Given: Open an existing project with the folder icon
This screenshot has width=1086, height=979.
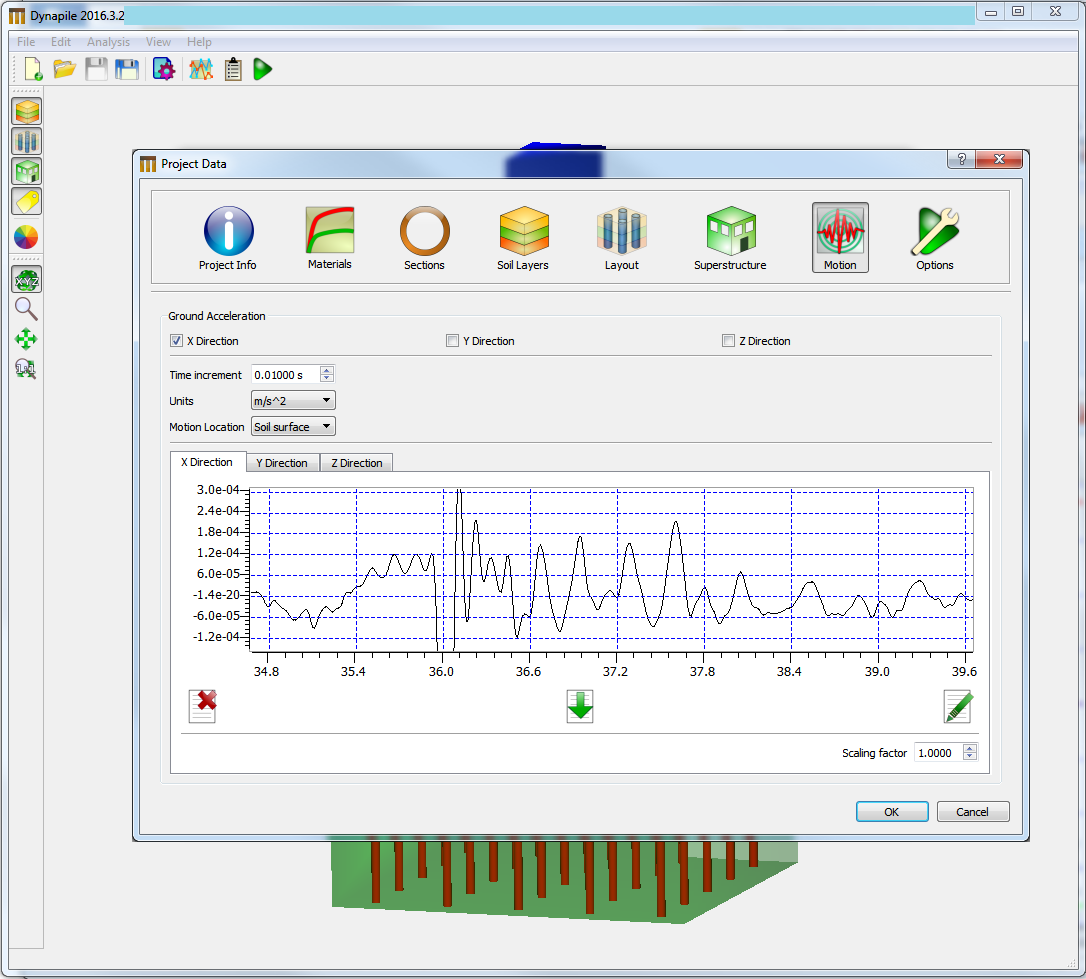Looking at the screenshot, I should click(64, 69).
